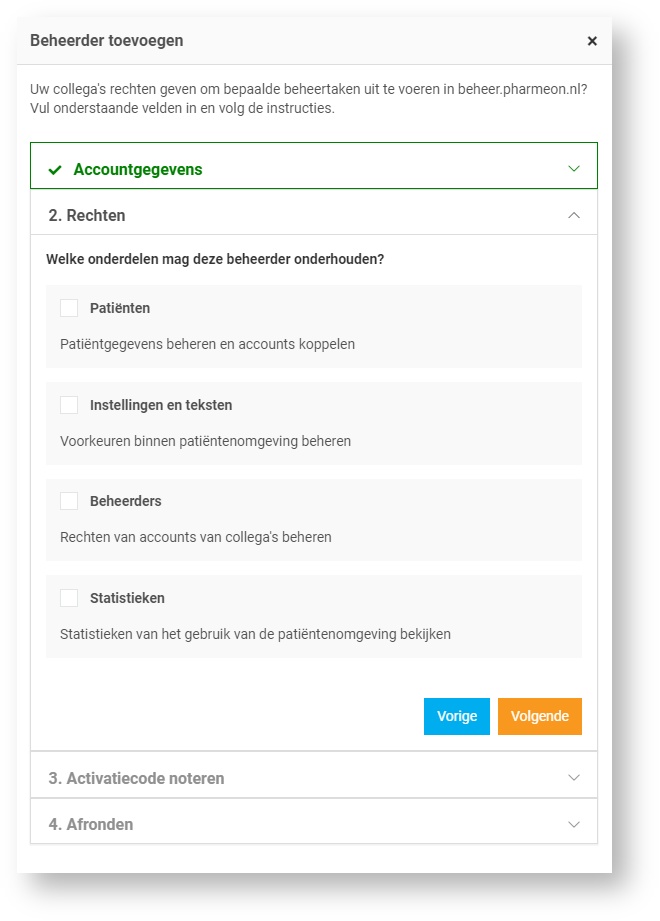Expand the Afronden section chevron

574,825
